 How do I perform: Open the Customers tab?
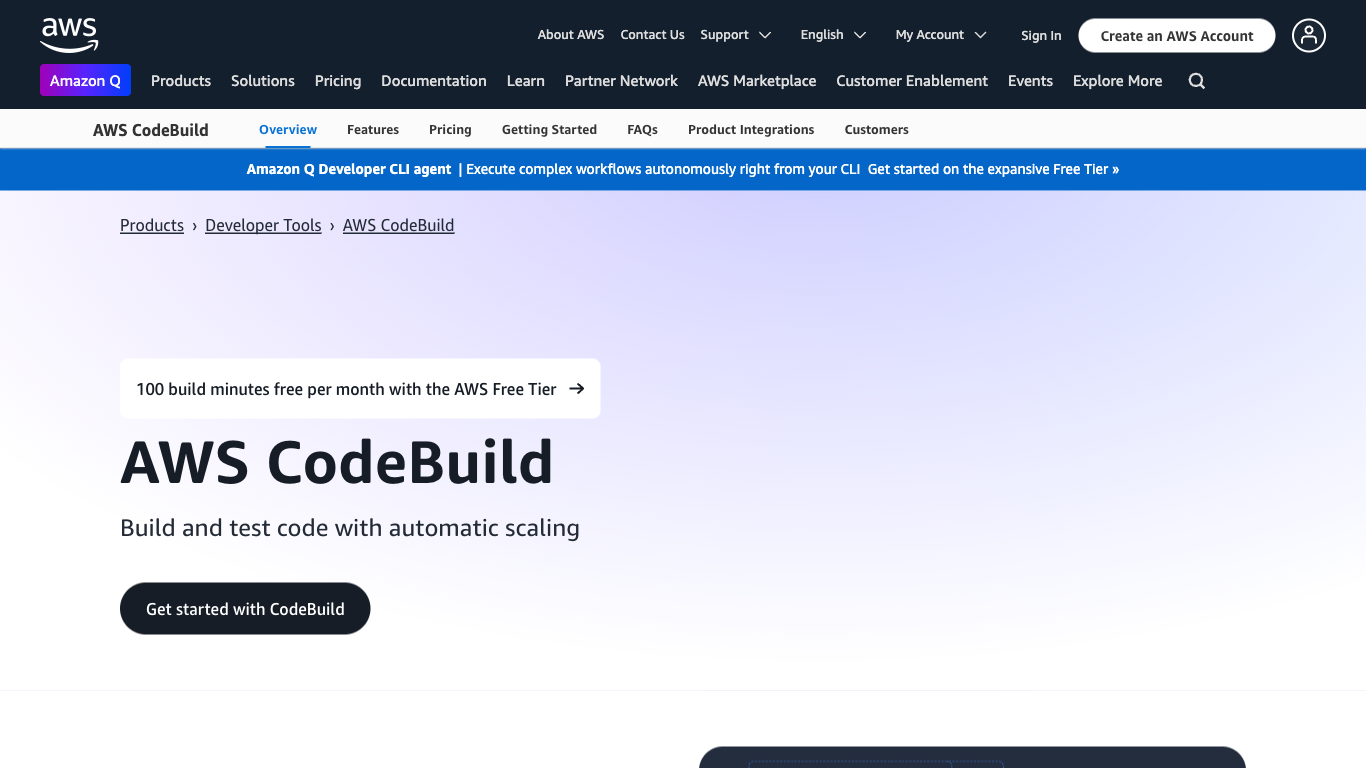click(877, 130)
